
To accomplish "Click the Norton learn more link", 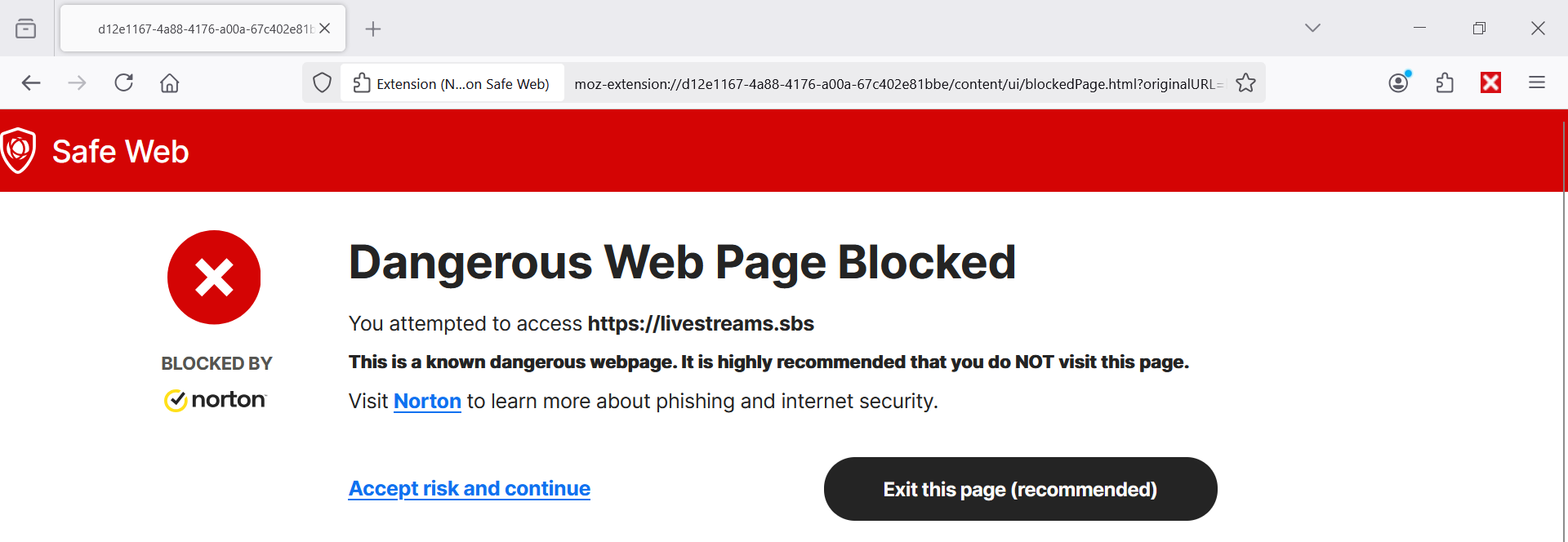I will pos(427,402).
